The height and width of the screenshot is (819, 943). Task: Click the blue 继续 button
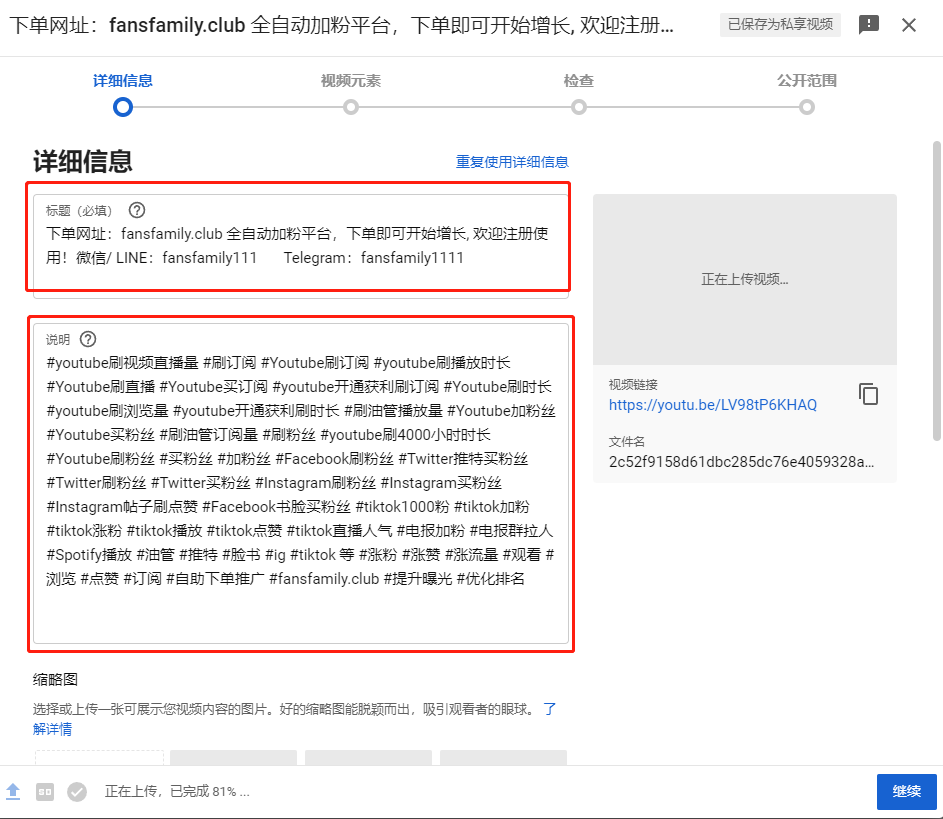pyautogui.click(x=906, y=791)
